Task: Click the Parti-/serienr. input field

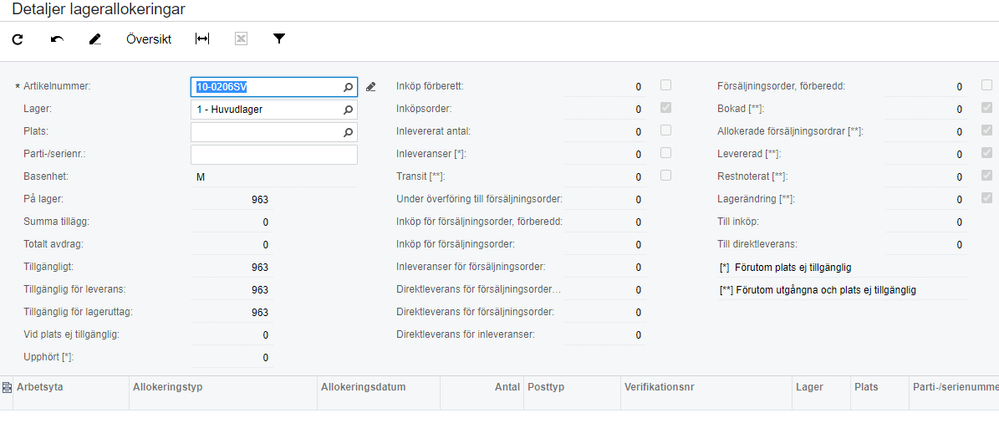Action: [273, 155]
